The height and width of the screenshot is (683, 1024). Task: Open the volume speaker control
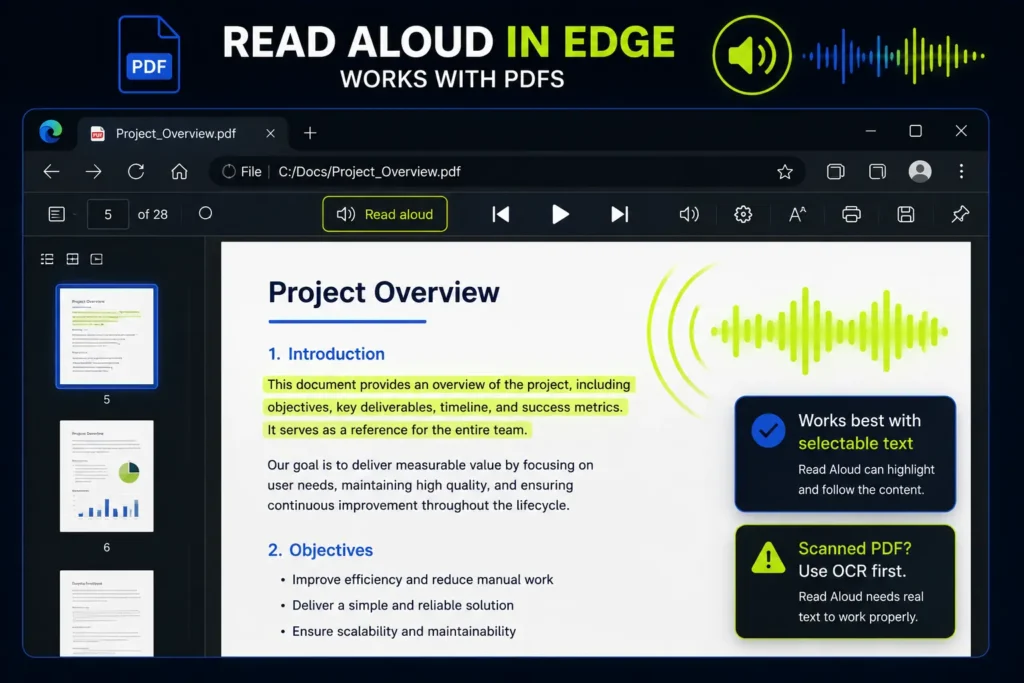[x=689, y=214]
